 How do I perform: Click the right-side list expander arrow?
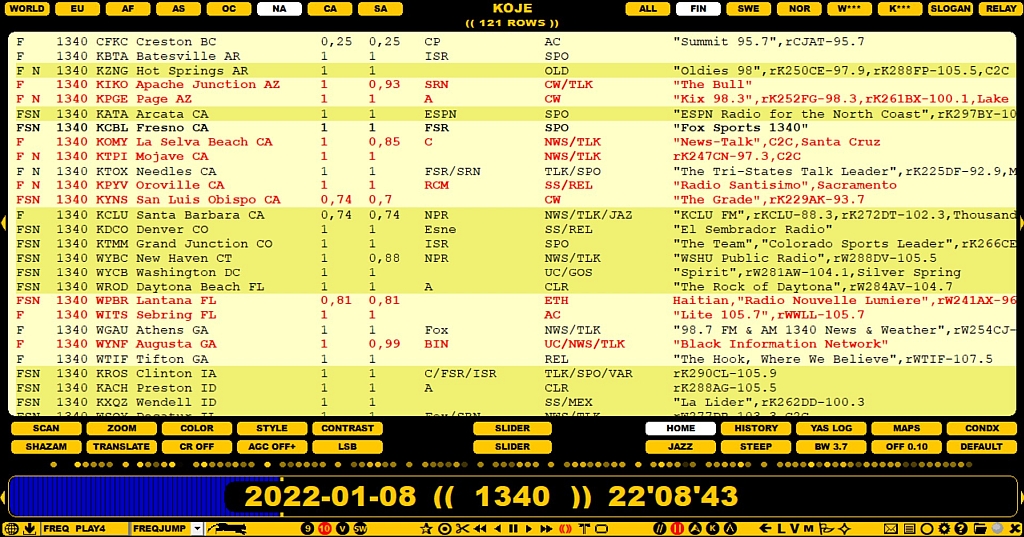(1020, 223)
